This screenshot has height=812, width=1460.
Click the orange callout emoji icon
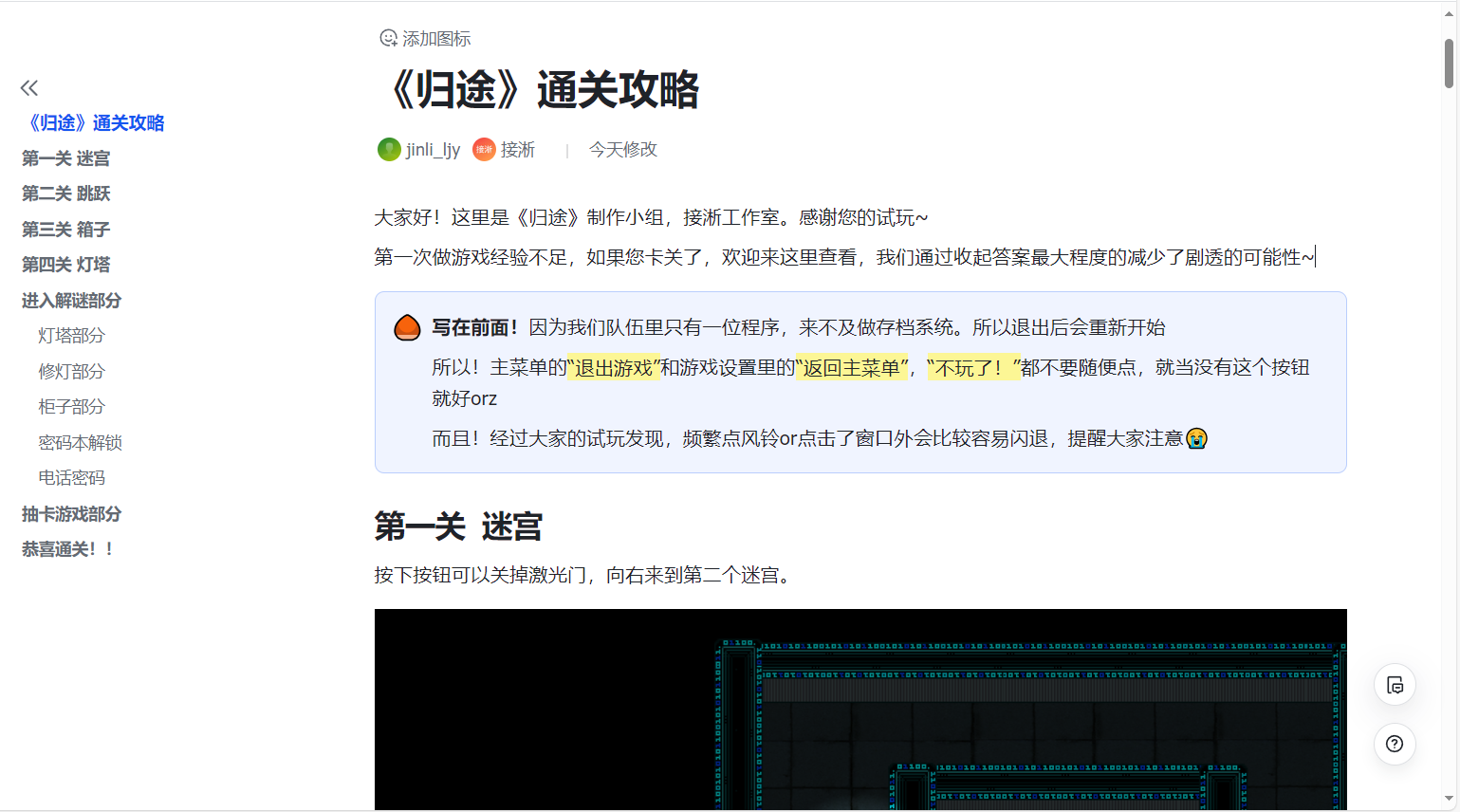(x=407, y=328)
